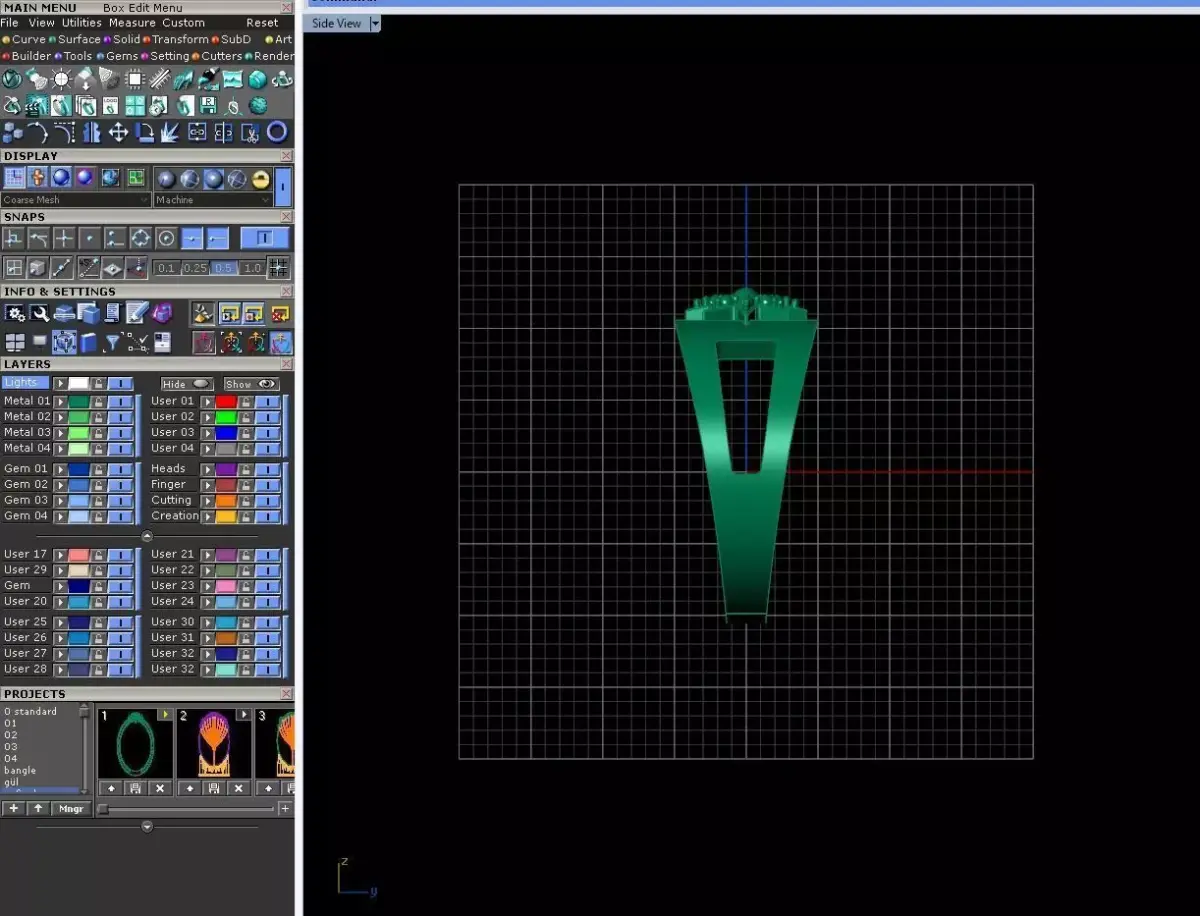Click the clustered boxes icon
This screenshot has width=1200, height=916.
point(12,132)
